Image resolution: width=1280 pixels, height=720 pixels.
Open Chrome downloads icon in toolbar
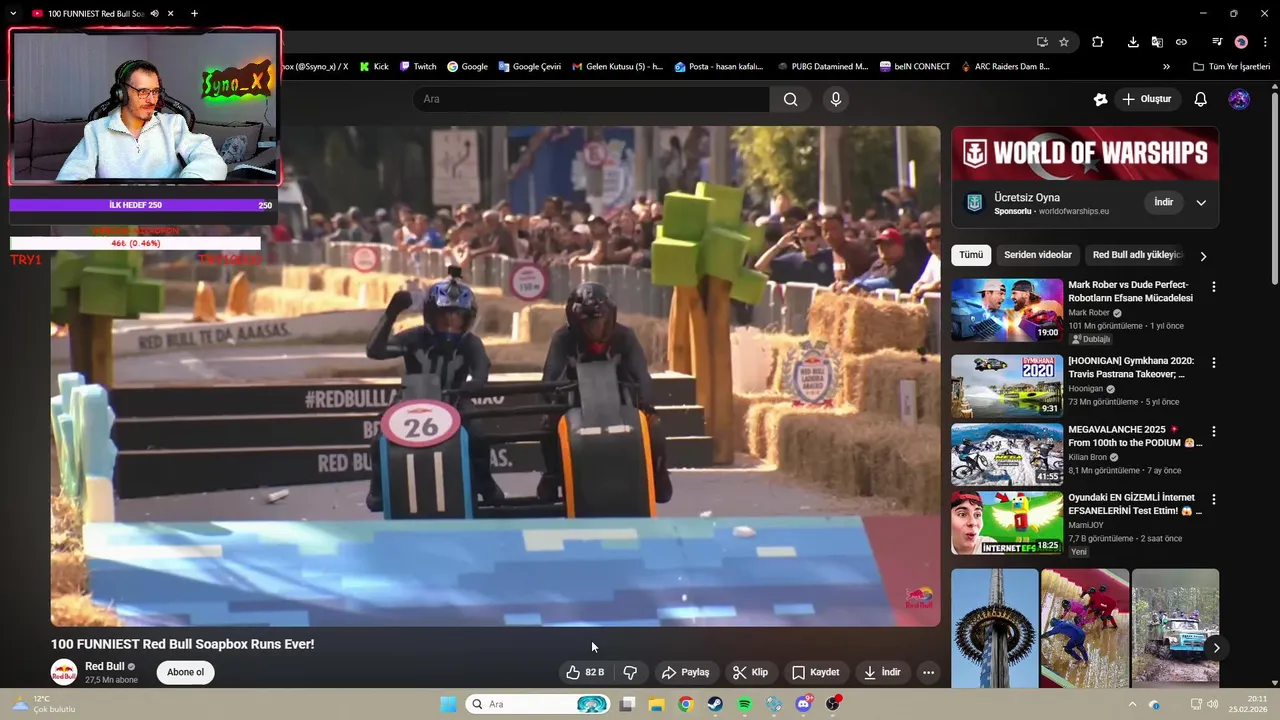tap(1133, 42)
